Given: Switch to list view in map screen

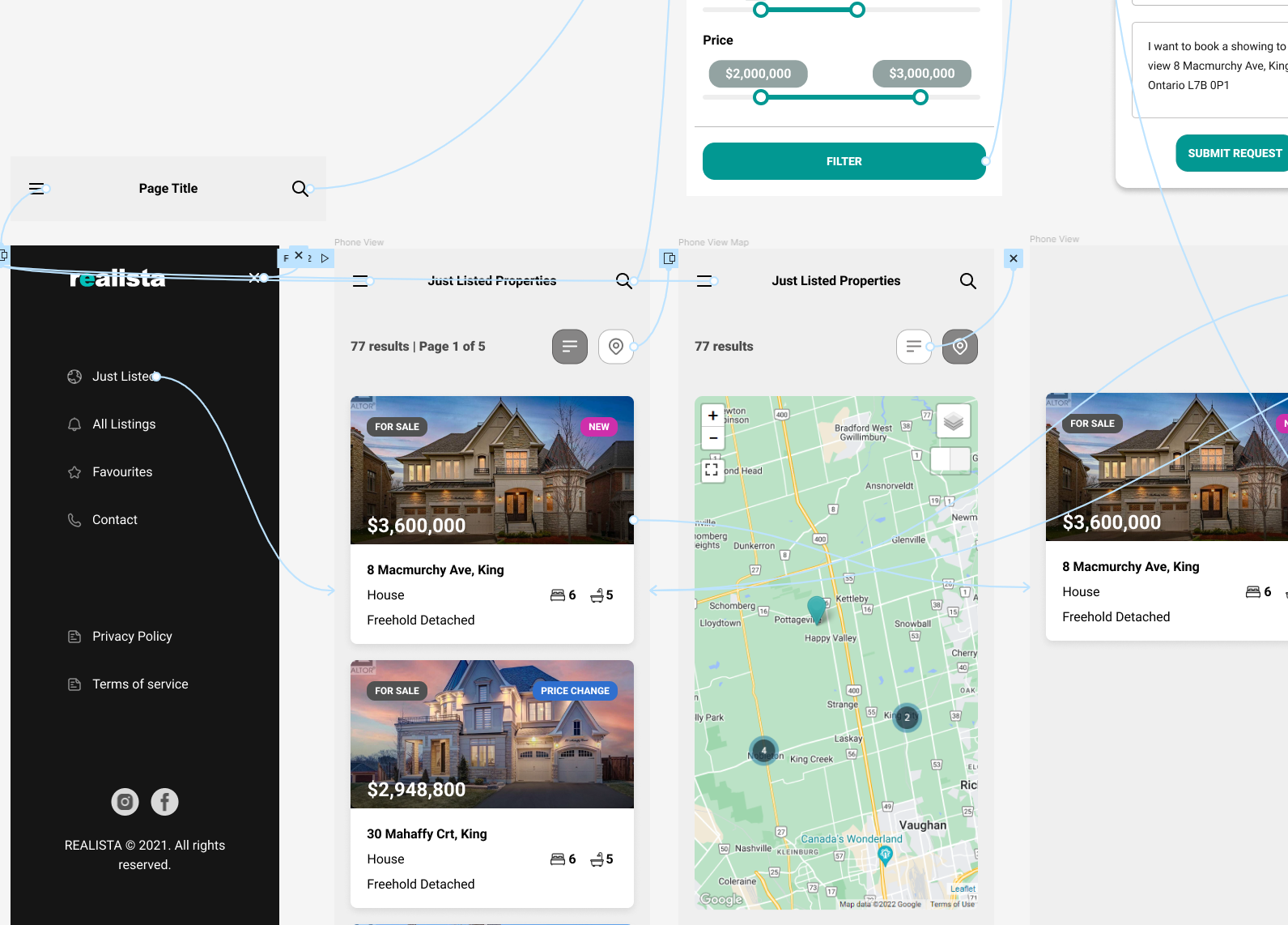Looking at the screenshot, I should pyautogui.click(x=913, y=347).
